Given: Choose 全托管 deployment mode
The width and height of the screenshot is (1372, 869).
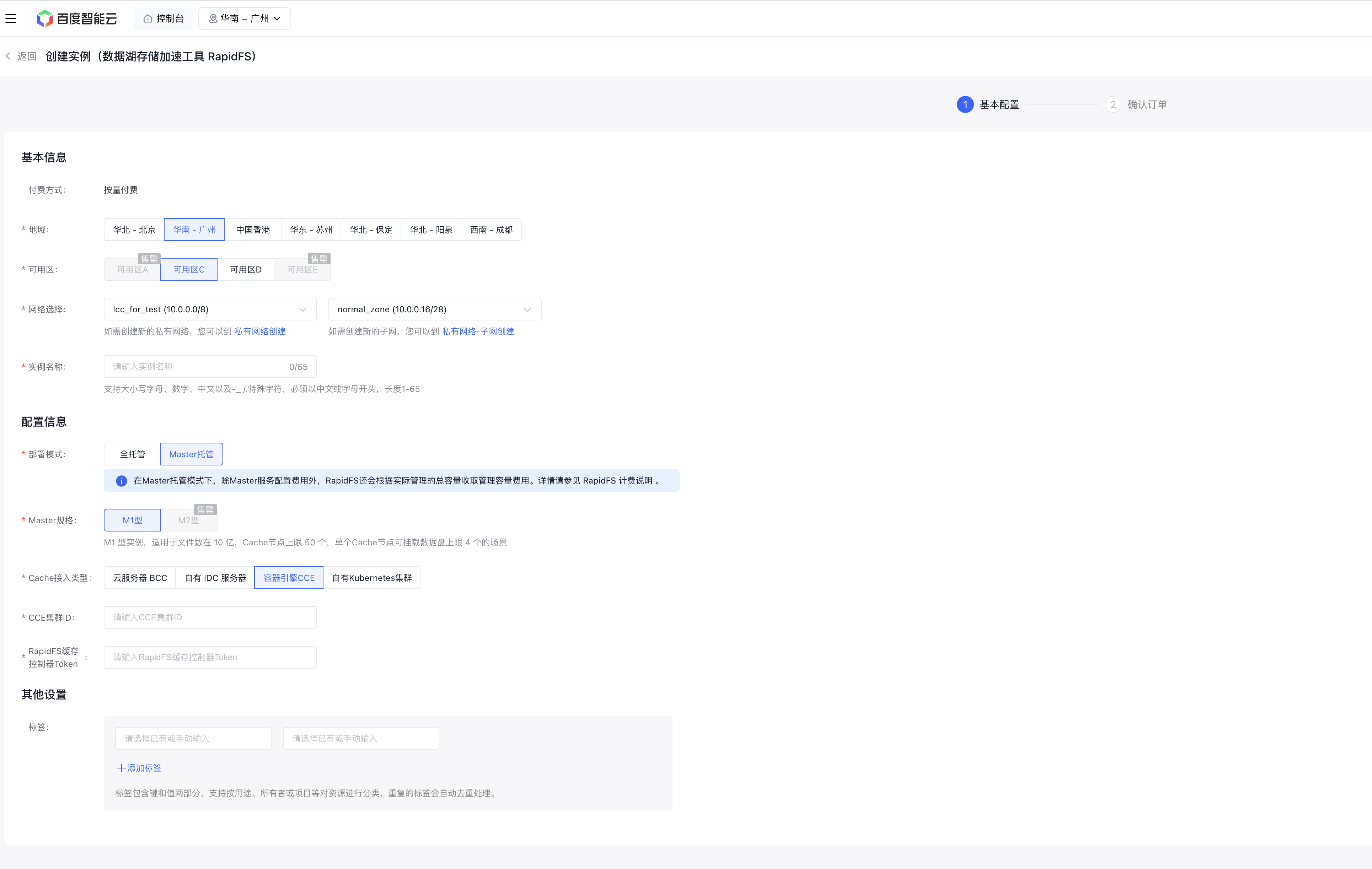Looking at the screenshot, I should point(132,454).
